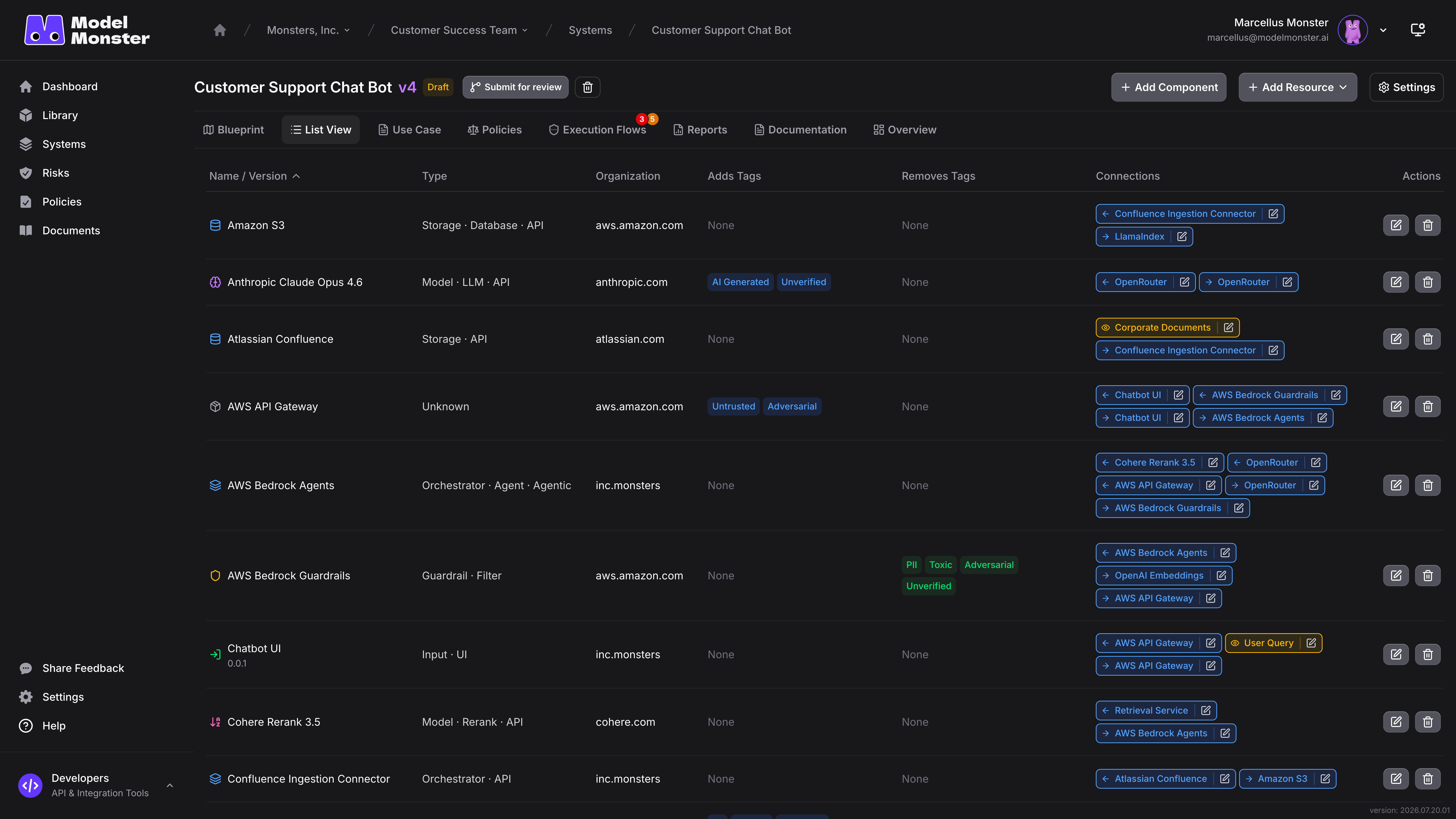Viewport: 1456px width, 819px height.
Task: Open the Overview tab
Action: click(905, 129)
